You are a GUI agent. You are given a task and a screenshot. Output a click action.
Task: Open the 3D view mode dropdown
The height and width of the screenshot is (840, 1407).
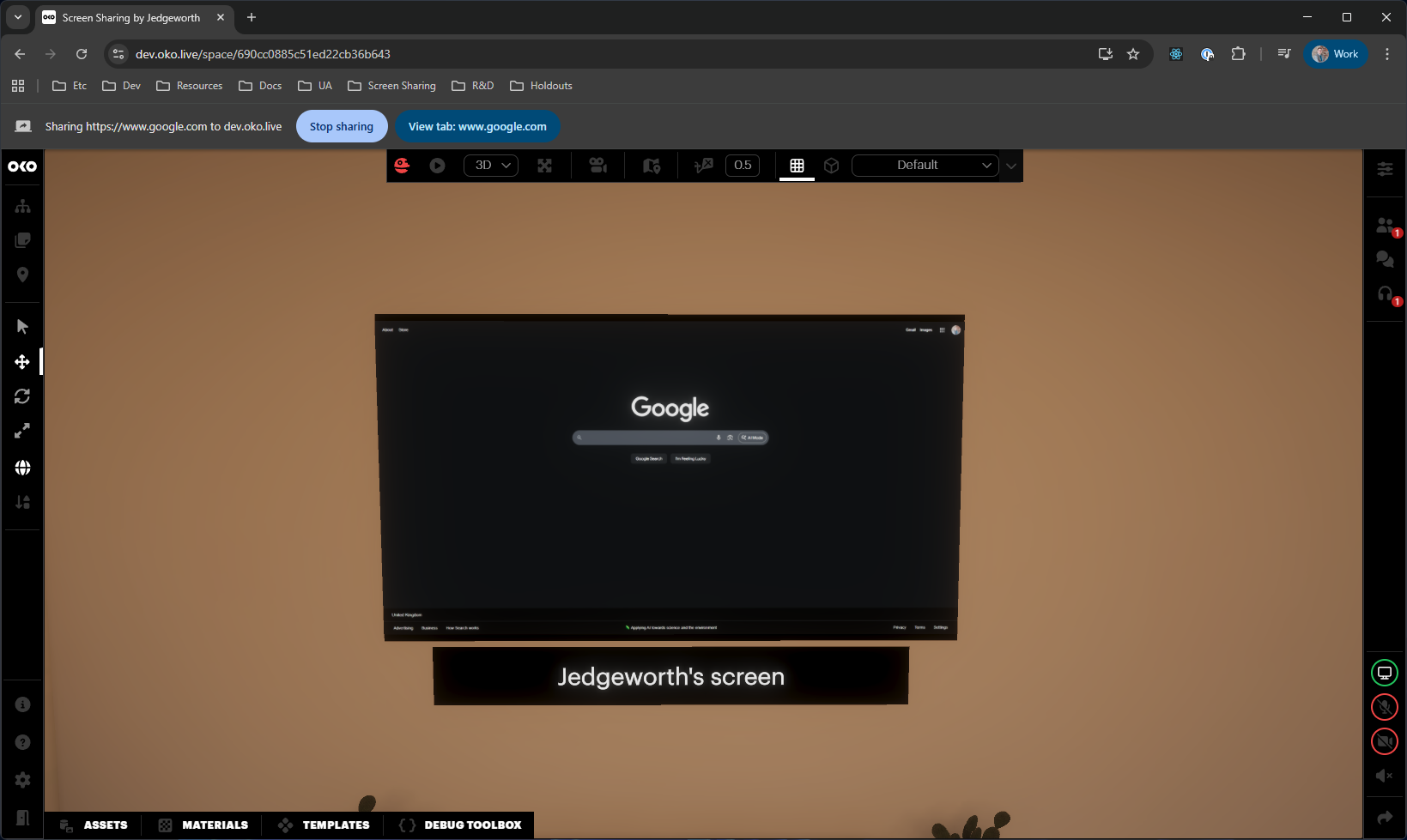click(x=491, y=166)
